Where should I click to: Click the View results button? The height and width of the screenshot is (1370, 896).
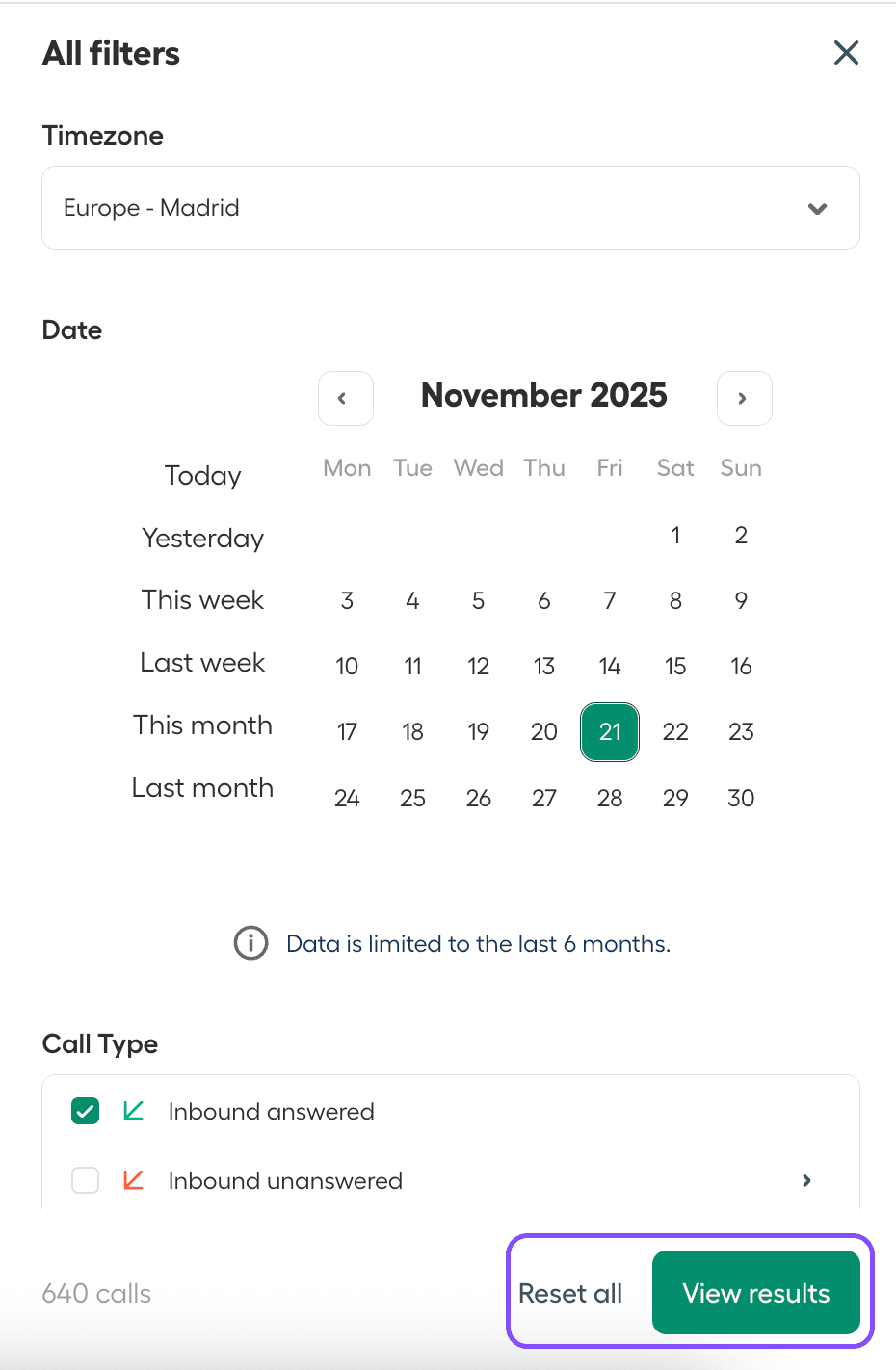tap(756, 1293)
